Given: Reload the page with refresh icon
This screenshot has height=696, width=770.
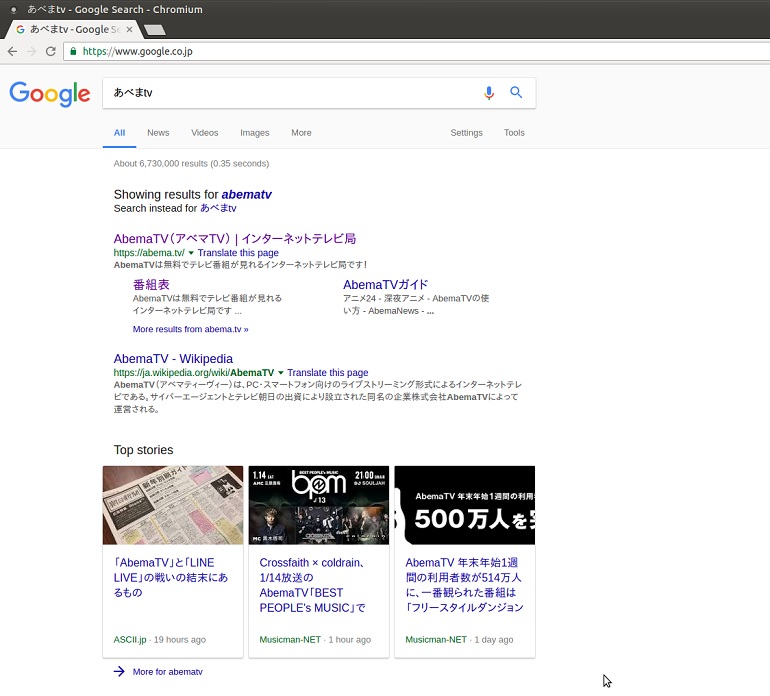Looking at the screenshot, I should [x=51, y=52].
